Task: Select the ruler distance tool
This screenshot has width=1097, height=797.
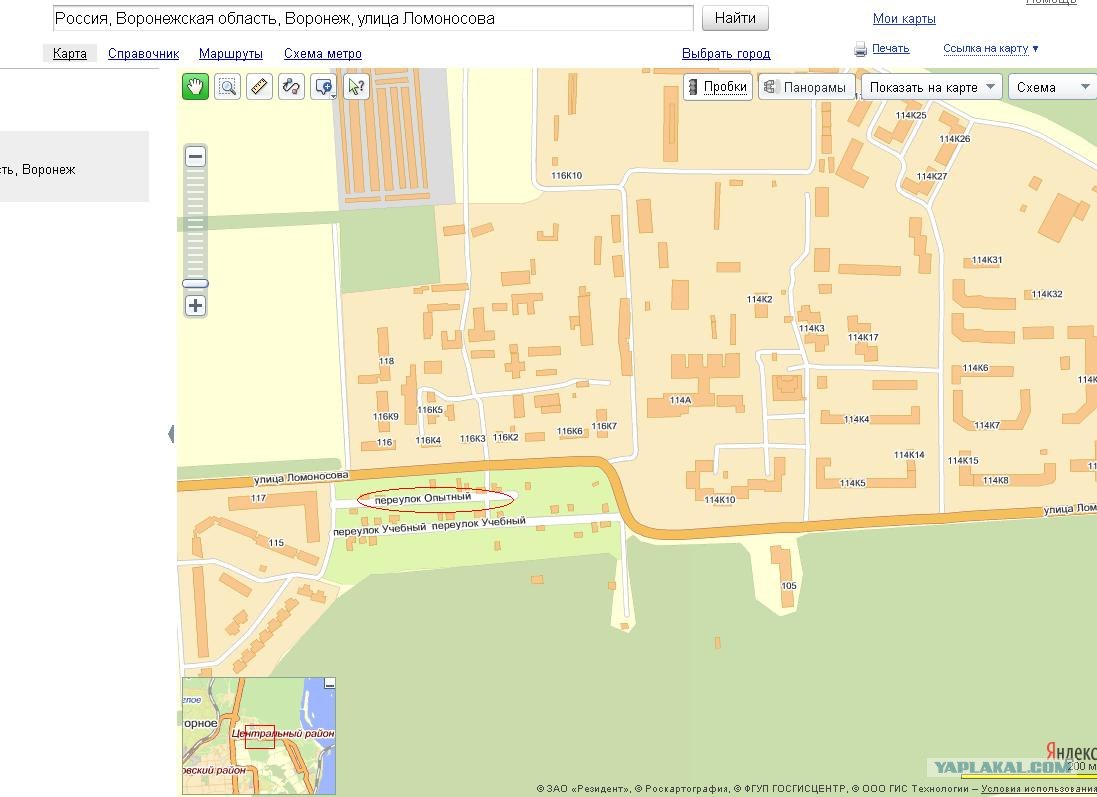Action: pyautogui.click(x=260, y=87)
